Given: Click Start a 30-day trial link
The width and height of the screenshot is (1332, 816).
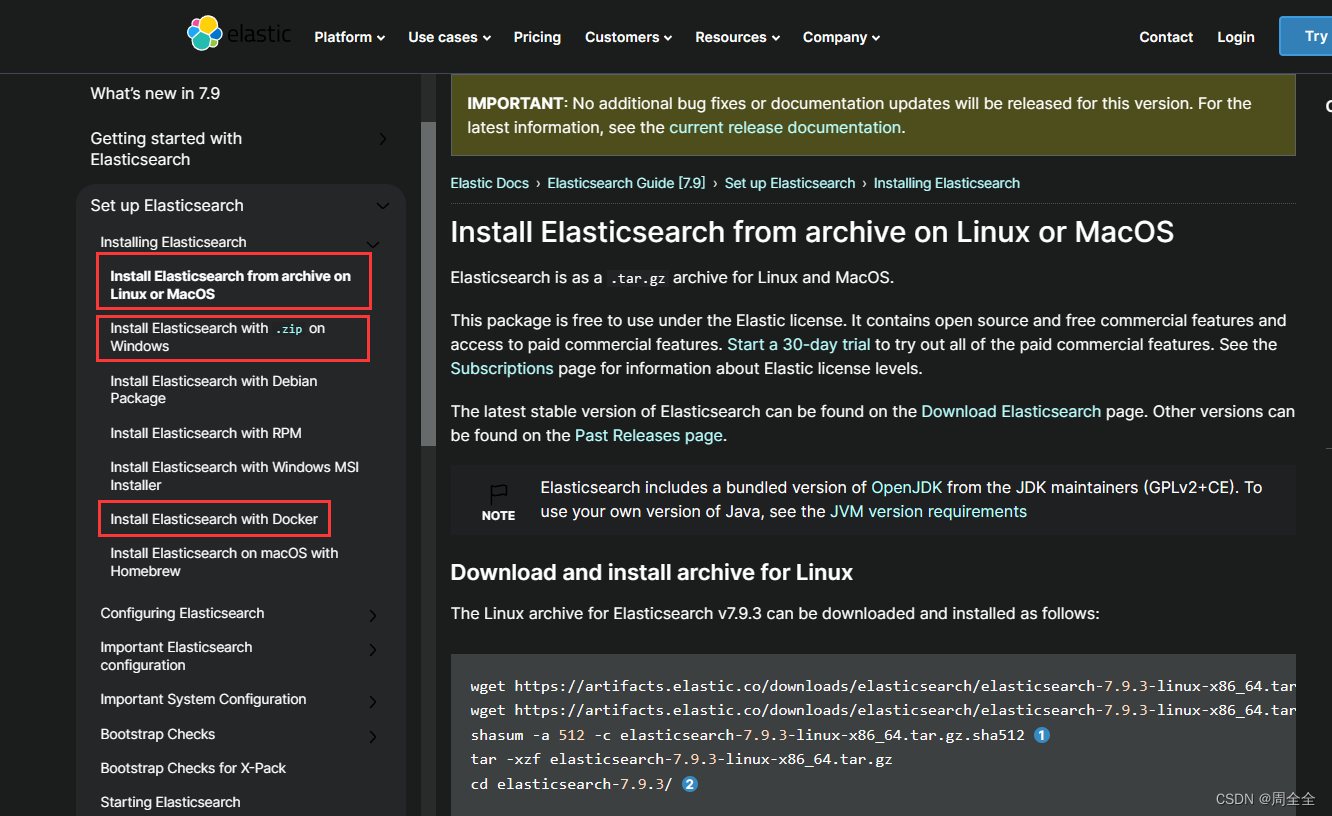Looking at the screenshot, I should pos(799,344).
